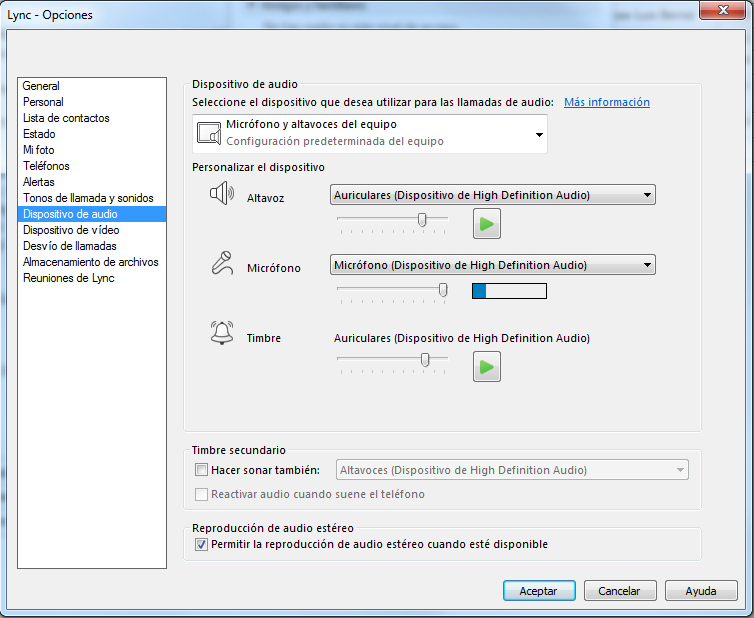Click the Timbre volume slider thumb
754x618 pixels.
coord(425,359)
